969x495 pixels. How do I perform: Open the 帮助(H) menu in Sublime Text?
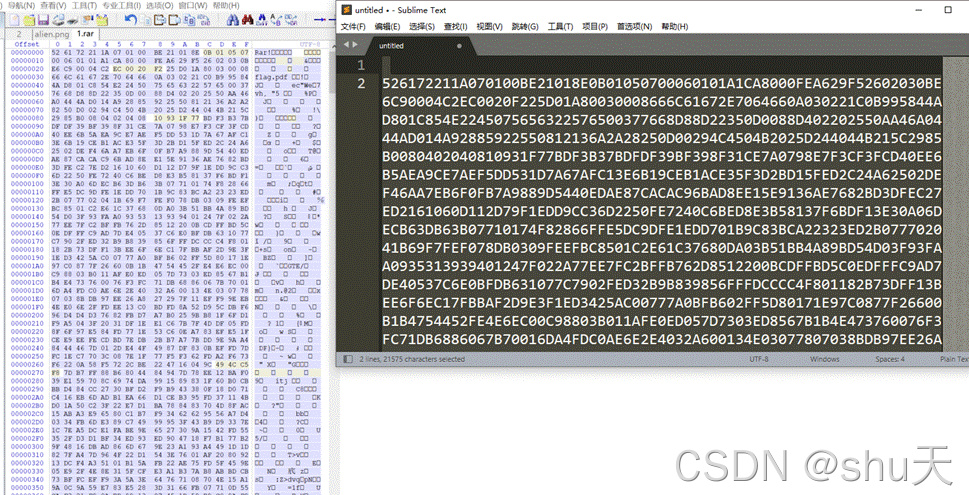tap(674, 27)
